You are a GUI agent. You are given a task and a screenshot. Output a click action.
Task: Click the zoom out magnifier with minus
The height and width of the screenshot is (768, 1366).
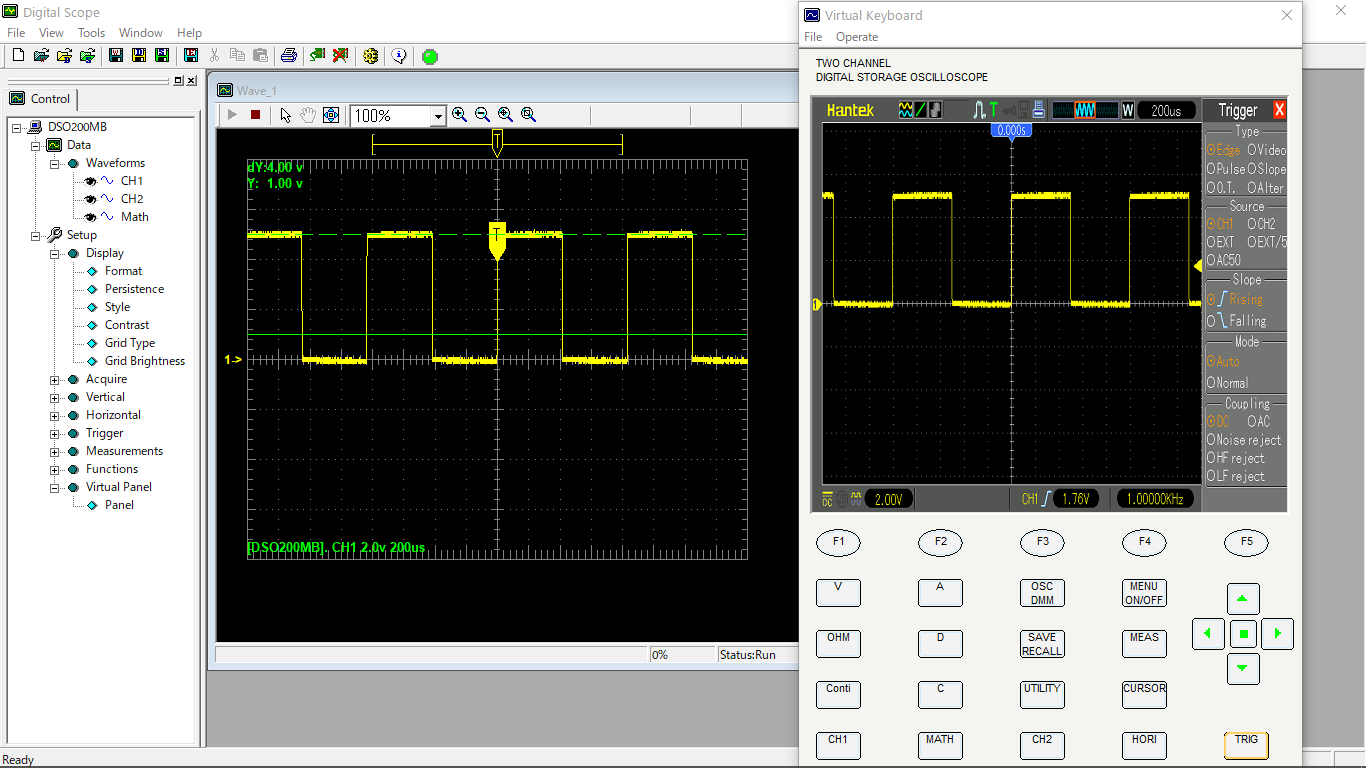[x=482, y=115]
